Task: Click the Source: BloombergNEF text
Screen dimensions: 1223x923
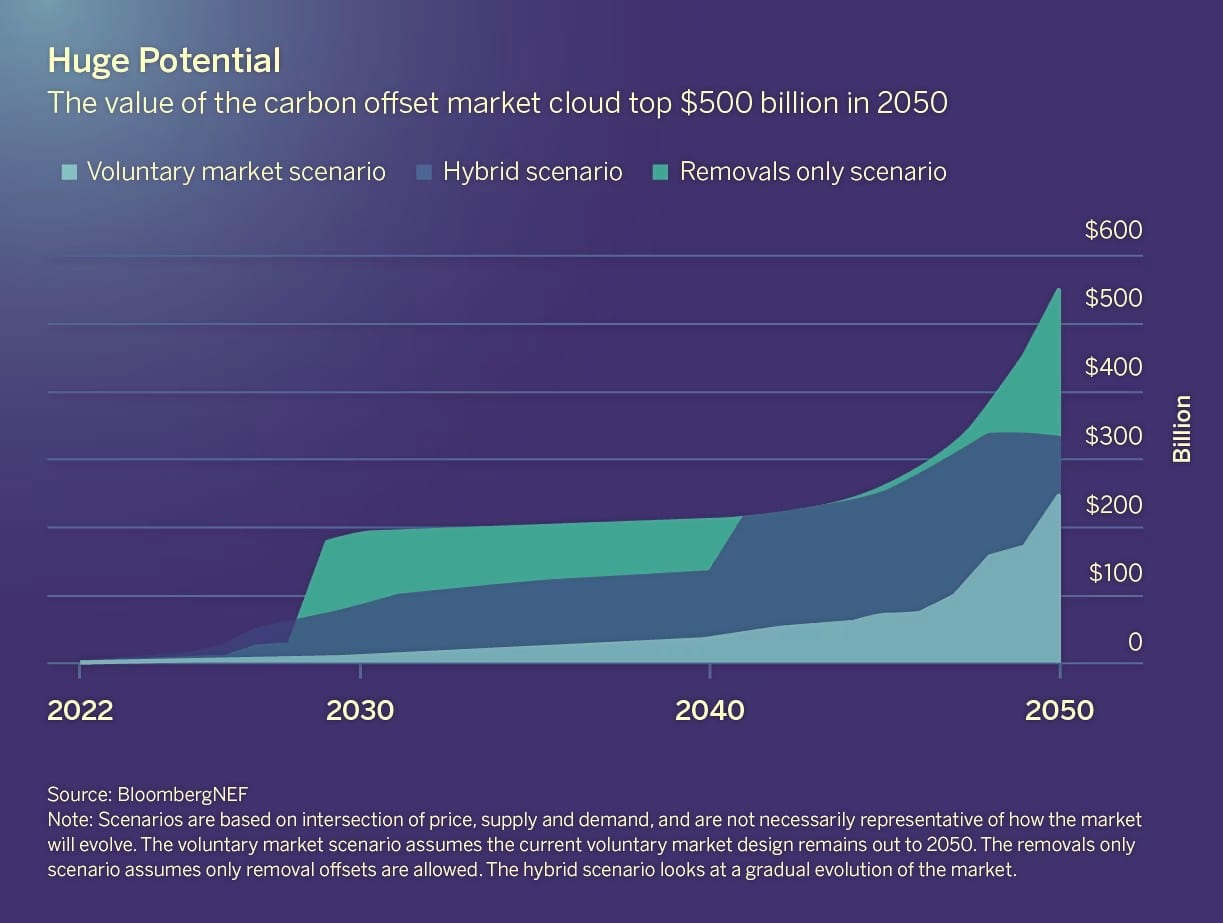Action: (x=147, y=795)
